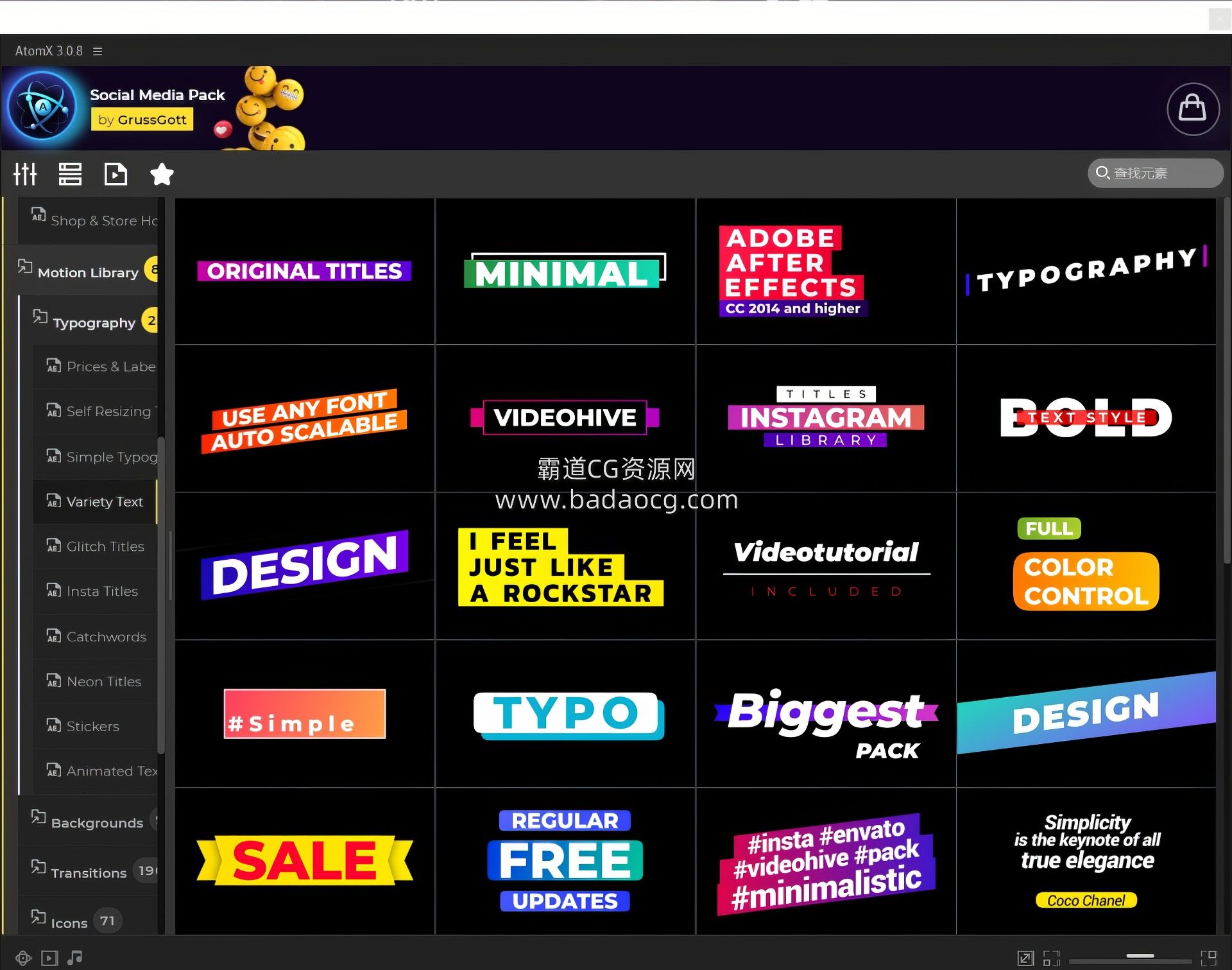Click the fit-to-frame arrow icon
The width and height of the screenshot is (1232, 970).
click(1025, 958)
